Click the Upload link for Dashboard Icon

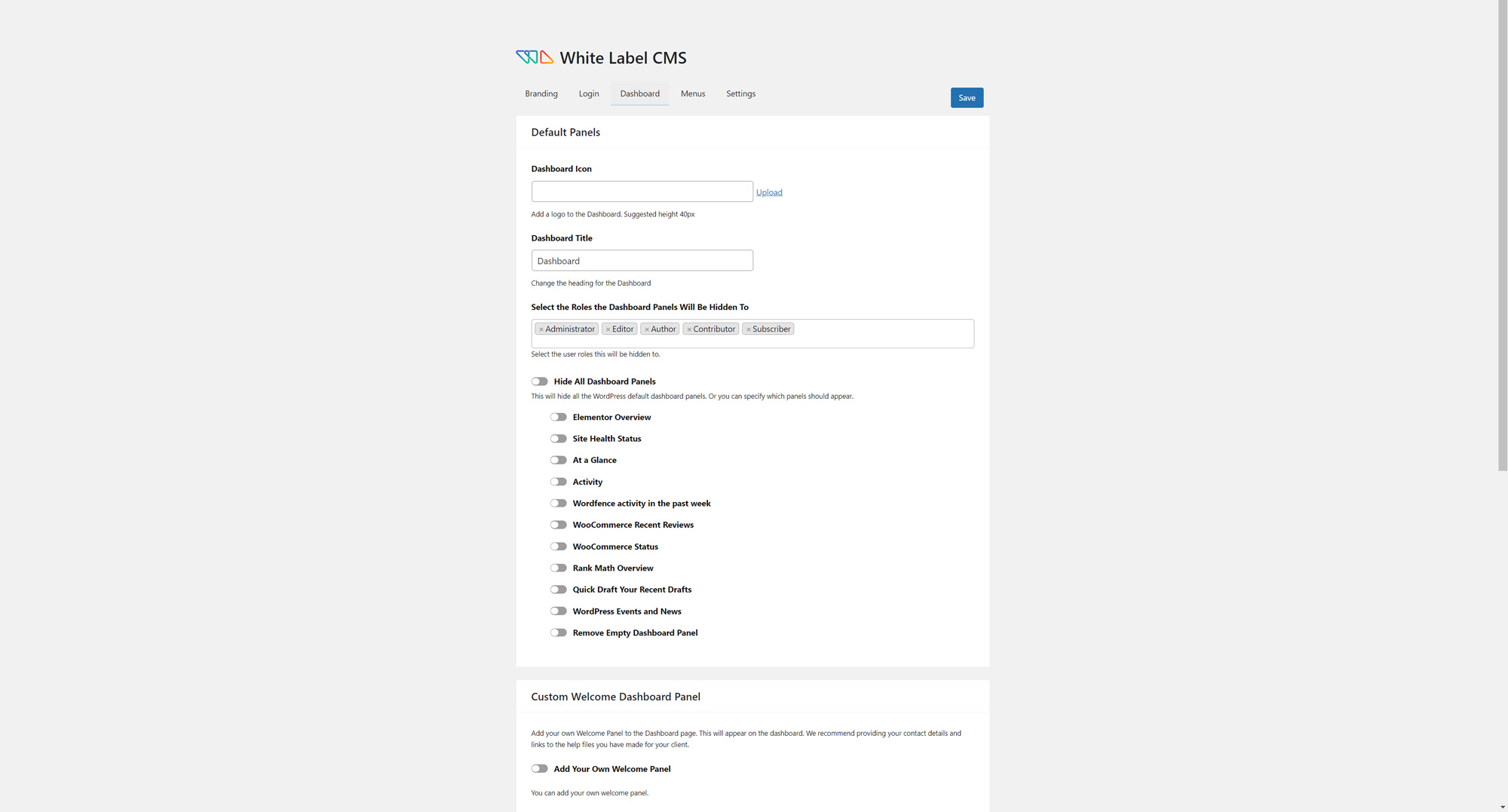tap(769, 192)
